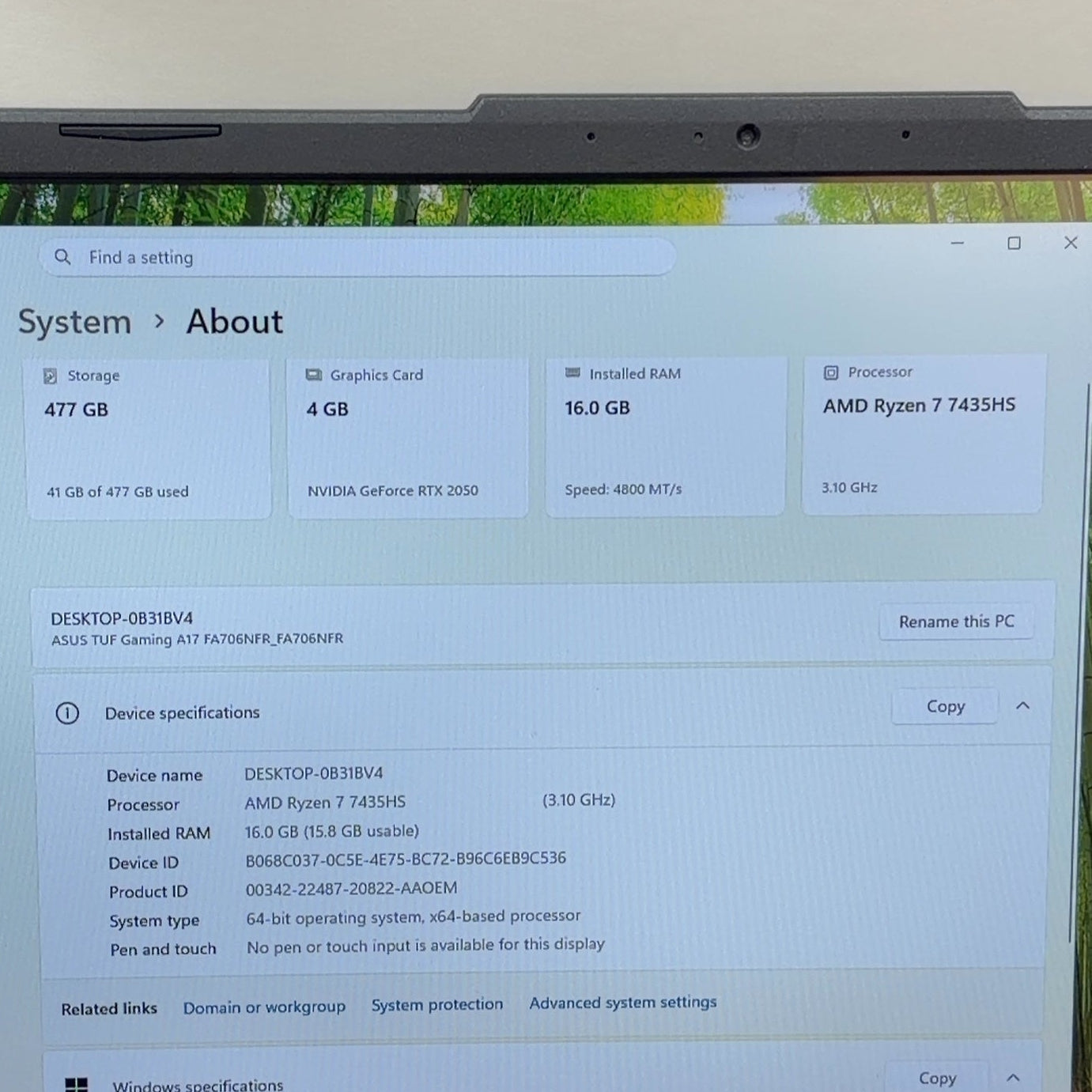Click the Processor chip icon
1092x1092 pixels.
point(831,372)
